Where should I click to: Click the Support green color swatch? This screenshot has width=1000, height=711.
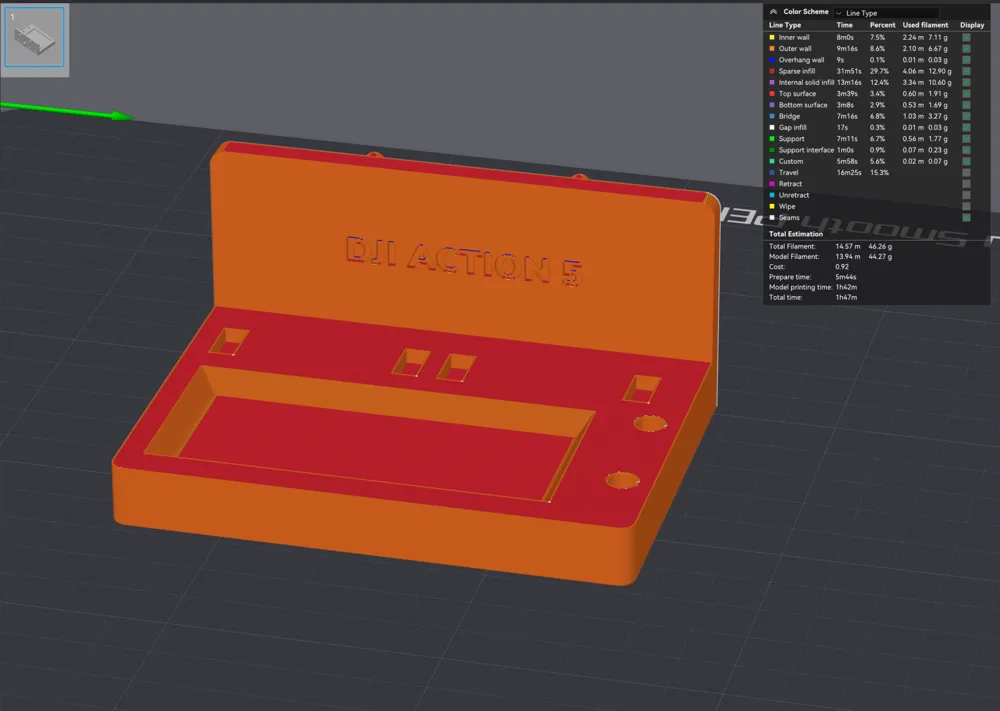(772, 139)
